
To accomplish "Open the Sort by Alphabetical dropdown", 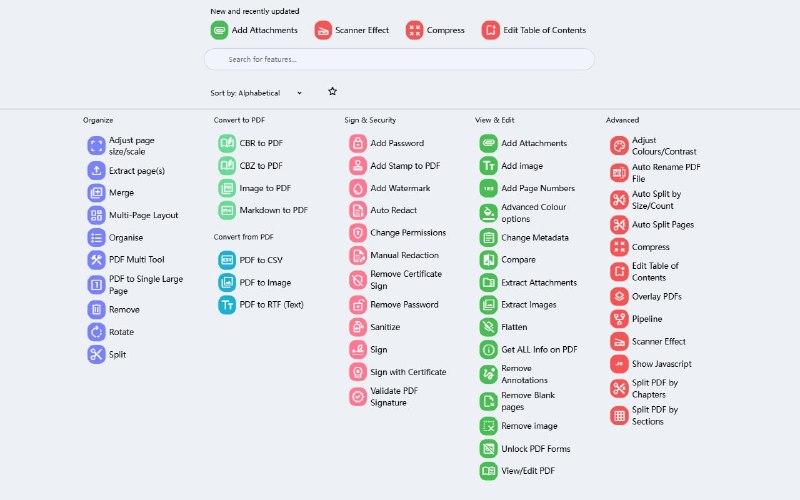I will pos(256,93).
